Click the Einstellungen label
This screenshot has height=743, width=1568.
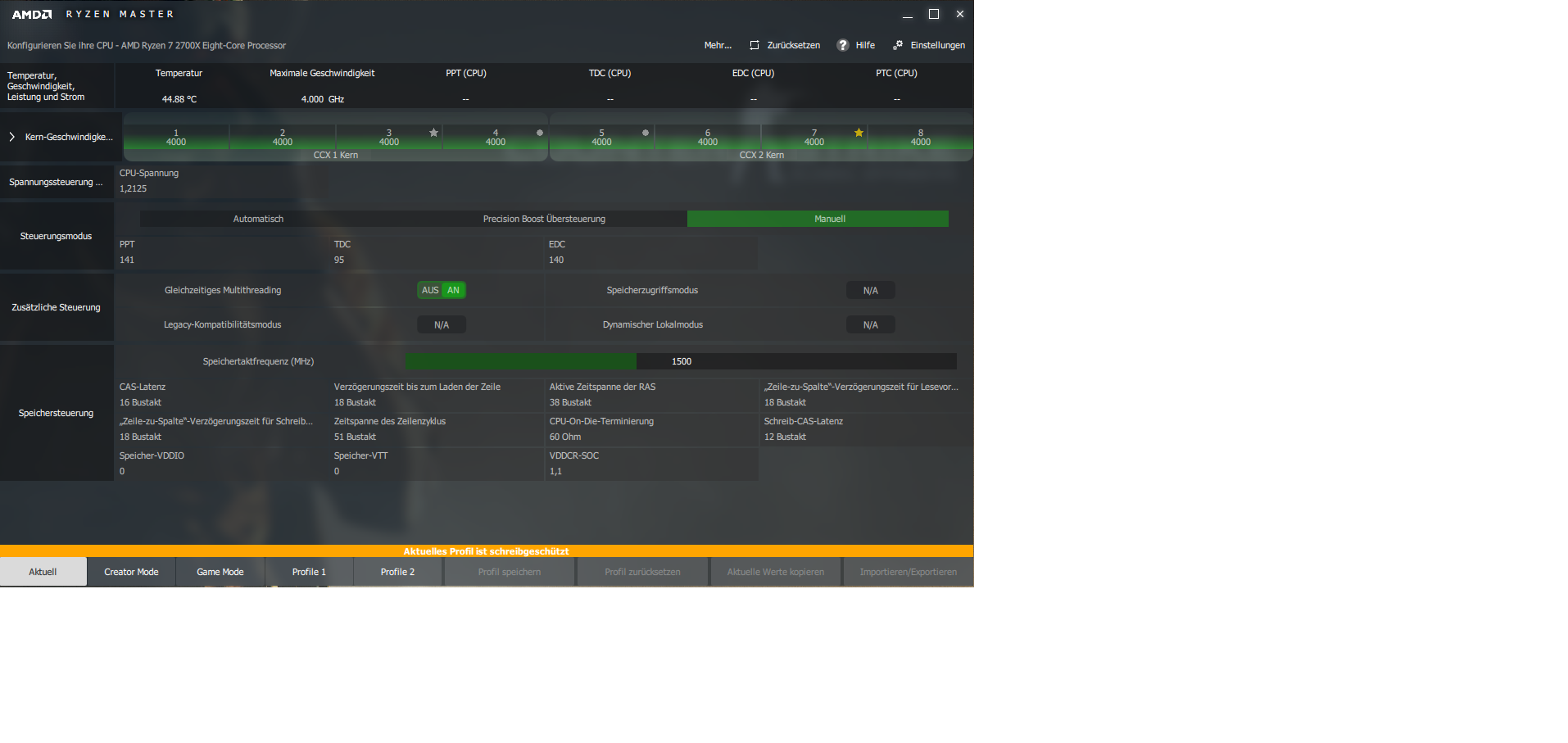coord(937,45)
